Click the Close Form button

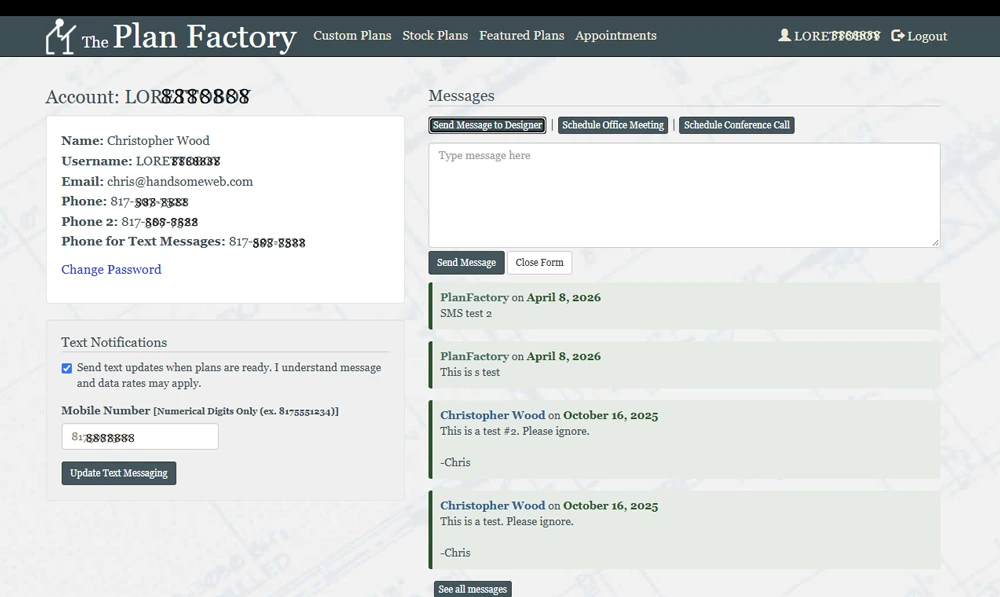[x=540, y=263]
